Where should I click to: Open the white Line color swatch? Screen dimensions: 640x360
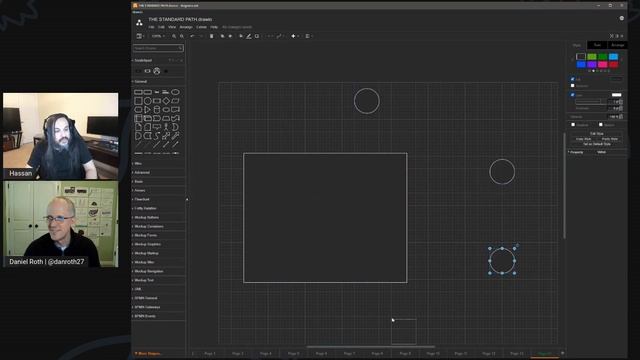617,95
